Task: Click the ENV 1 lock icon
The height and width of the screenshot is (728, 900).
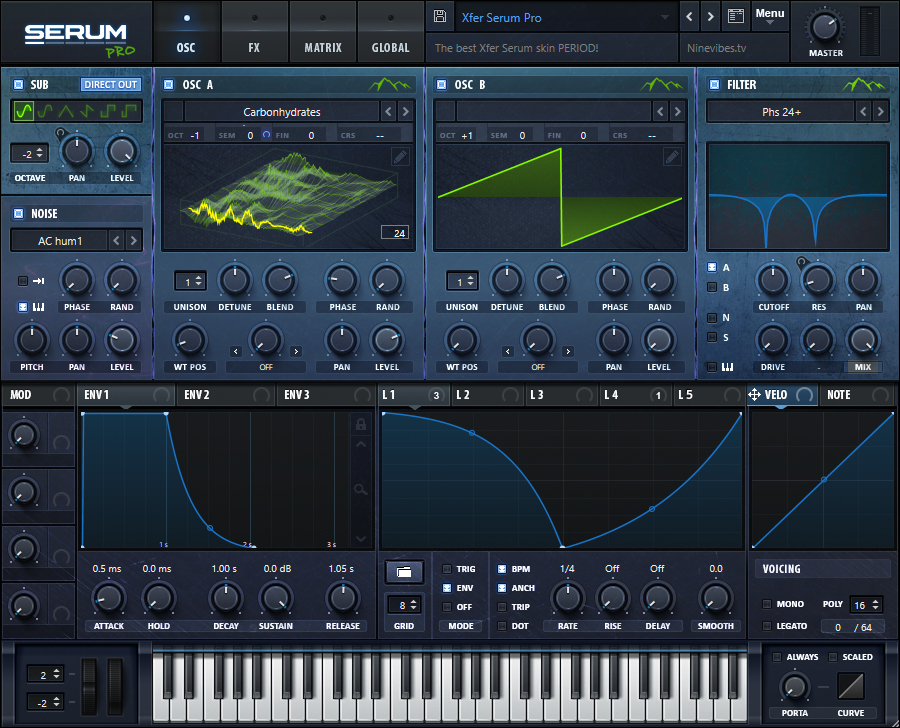Action: pyautogui.click(x=361, y=424)
